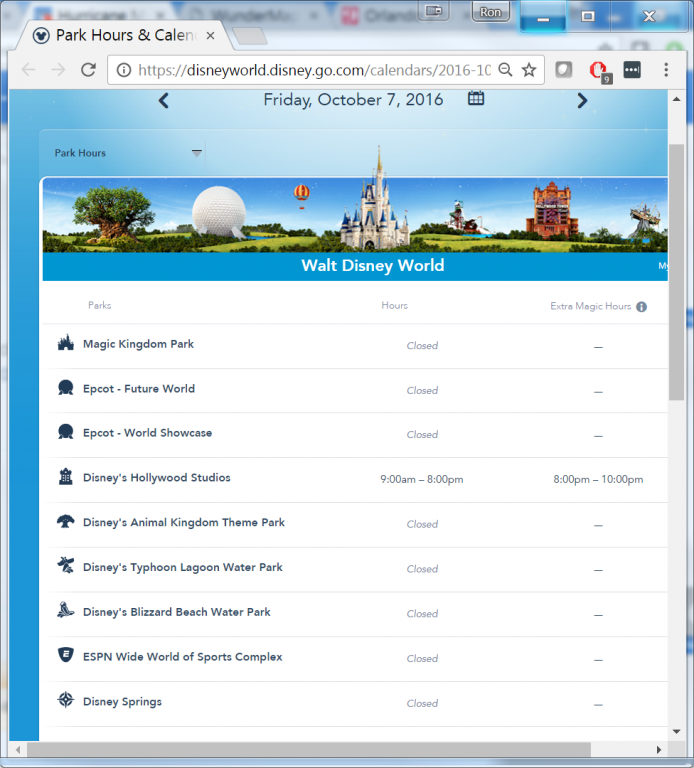
Task: Select the Park Hours & Calendar tab
Action: pyautogui.click(x=120, y=35)
